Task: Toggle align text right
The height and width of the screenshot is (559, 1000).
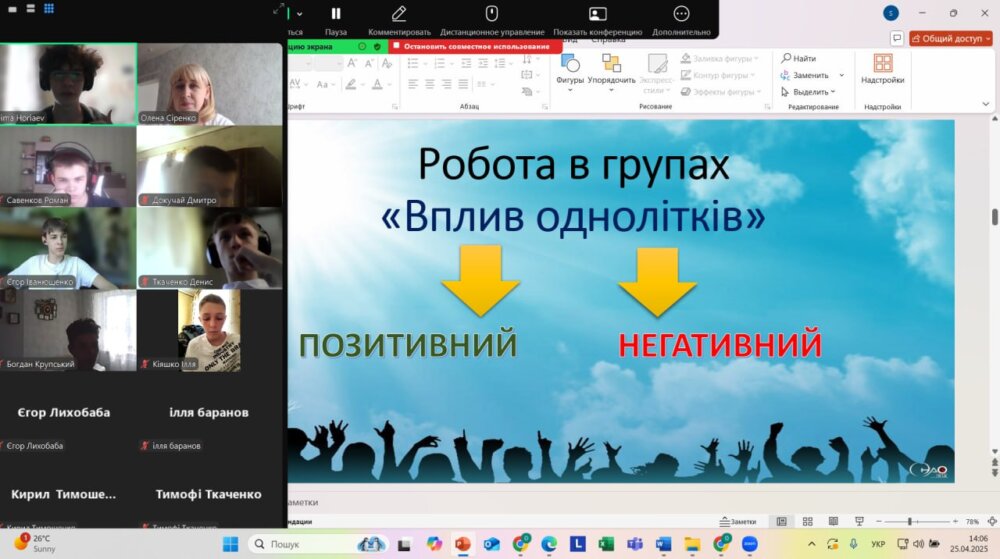Action: [446, 84]
